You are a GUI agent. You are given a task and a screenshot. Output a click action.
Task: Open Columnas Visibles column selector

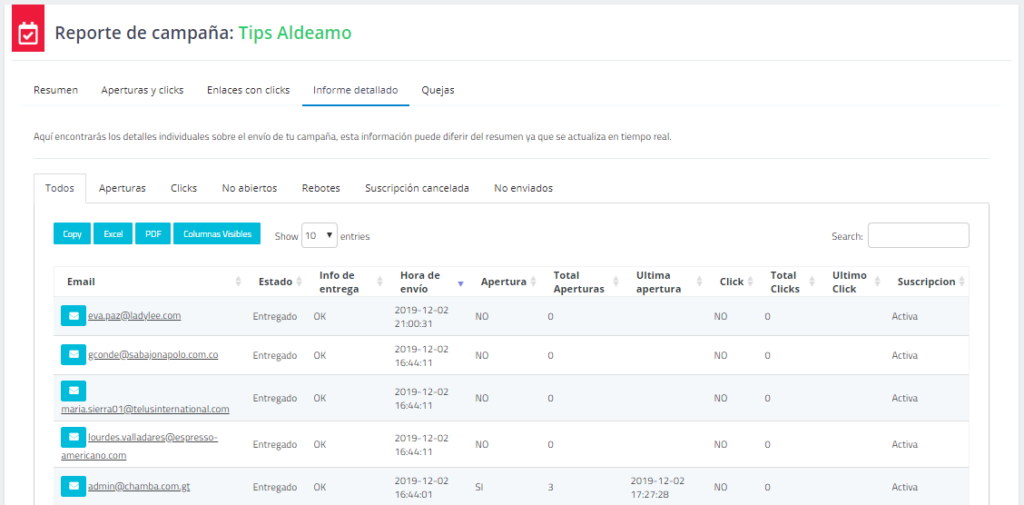coord(217,234)
